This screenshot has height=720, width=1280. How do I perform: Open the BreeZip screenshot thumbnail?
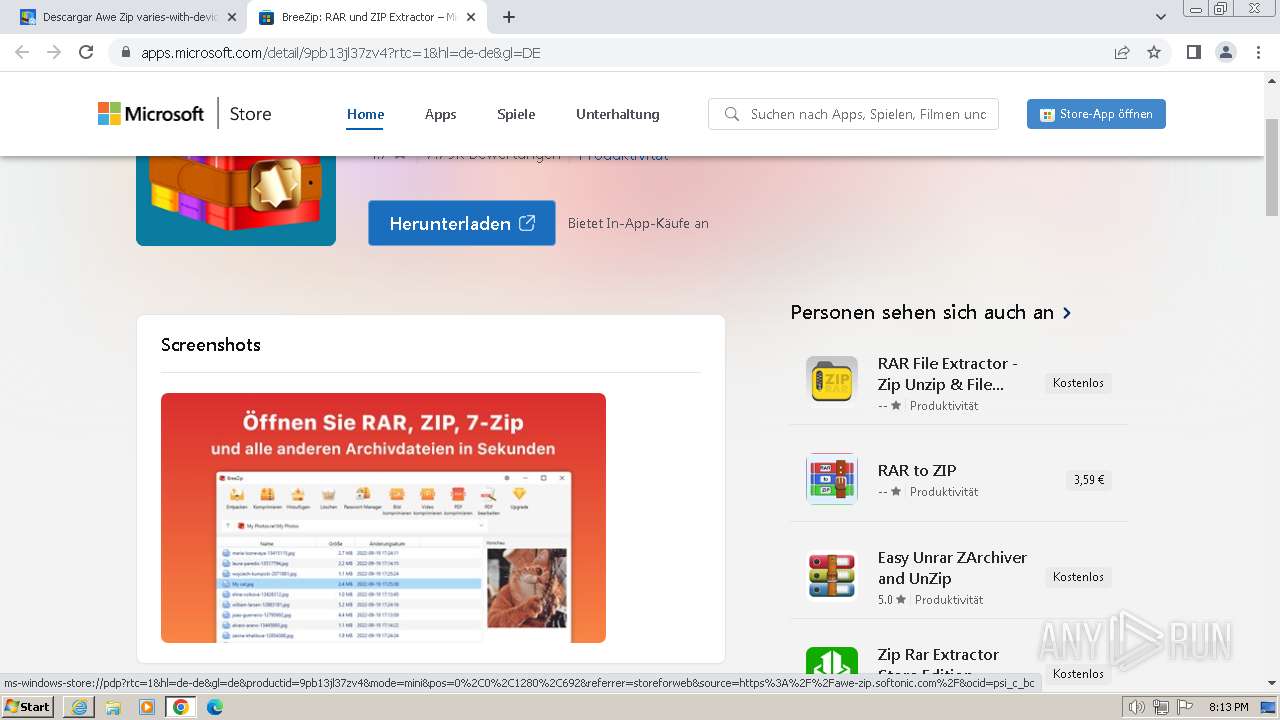383,518
